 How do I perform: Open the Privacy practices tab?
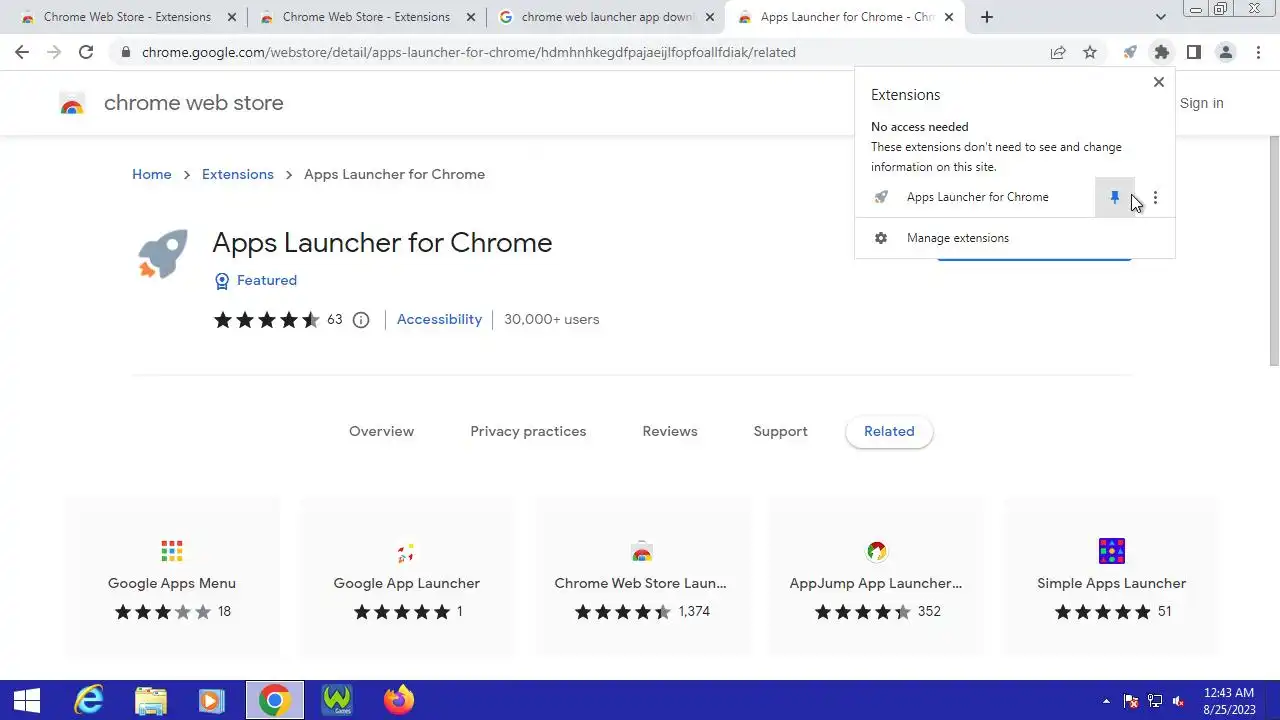(528, 431)
